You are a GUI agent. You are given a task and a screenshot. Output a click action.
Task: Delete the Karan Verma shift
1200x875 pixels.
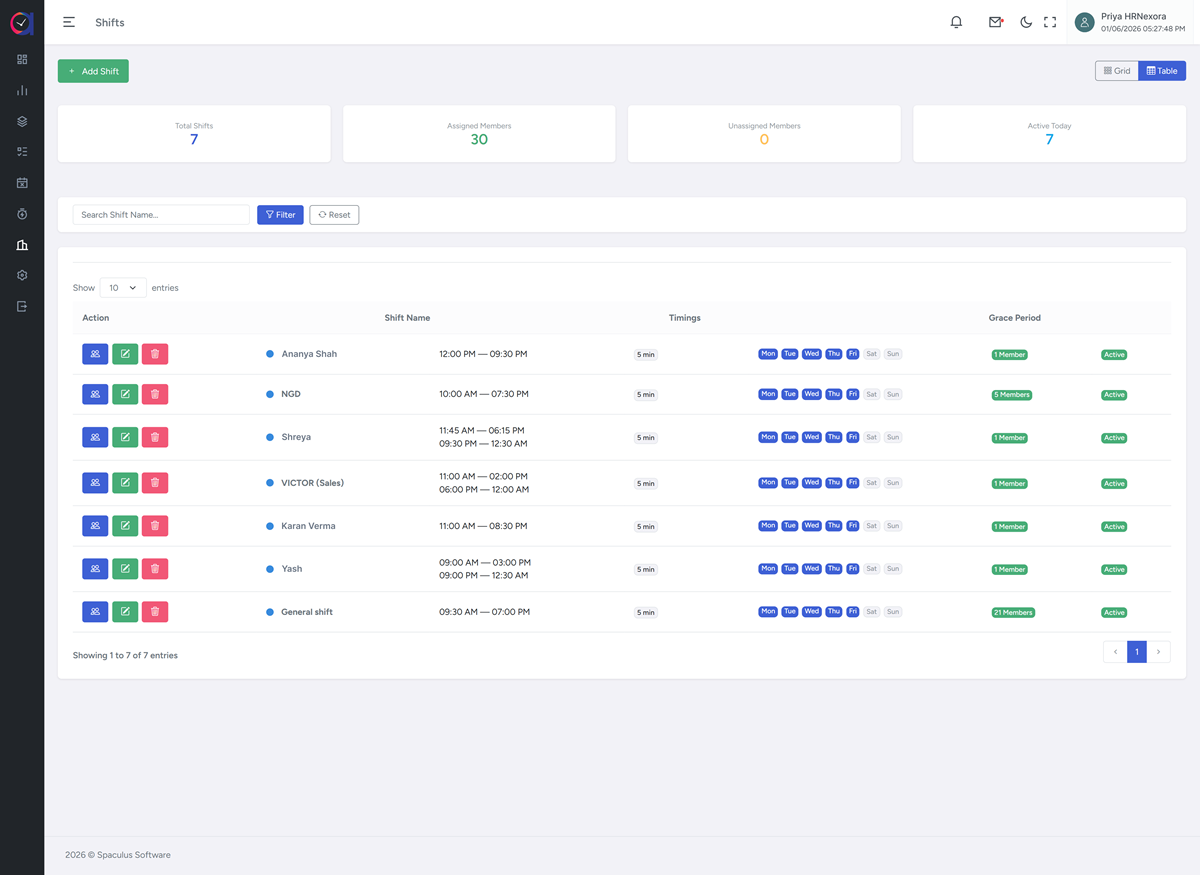point(155,526)
